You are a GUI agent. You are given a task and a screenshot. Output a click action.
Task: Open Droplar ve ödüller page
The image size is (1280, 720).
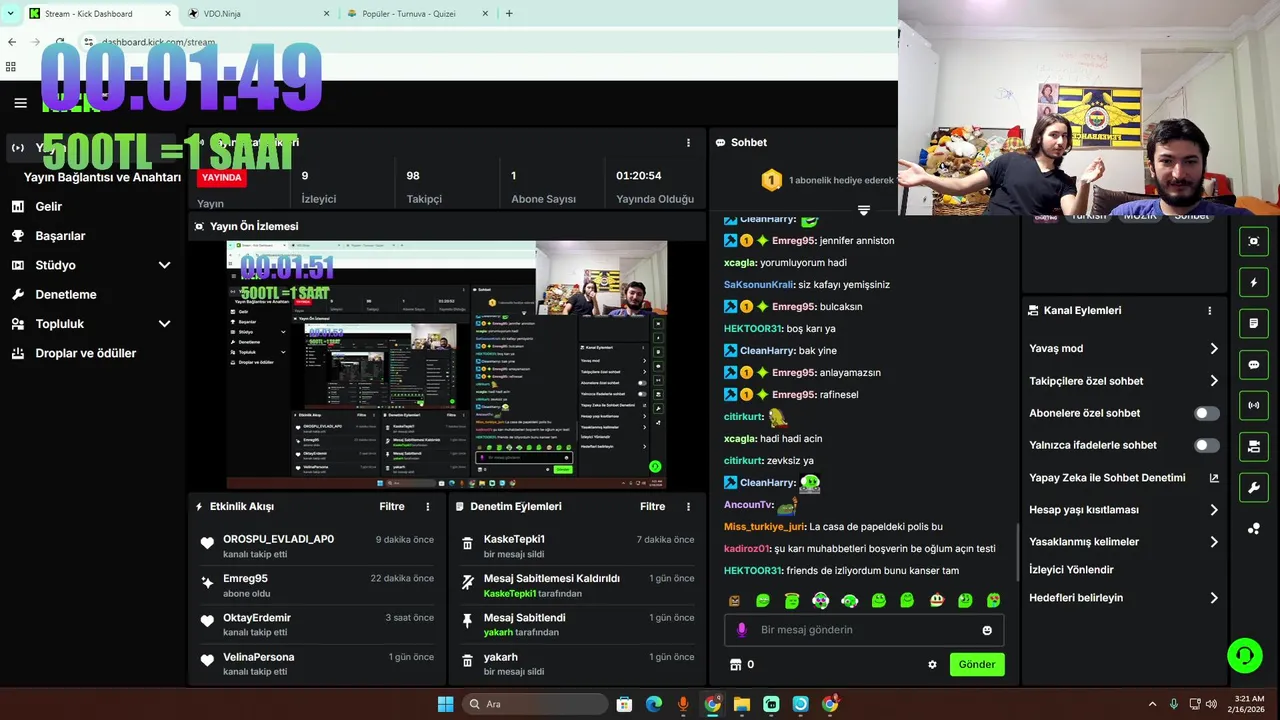[85, 353]
